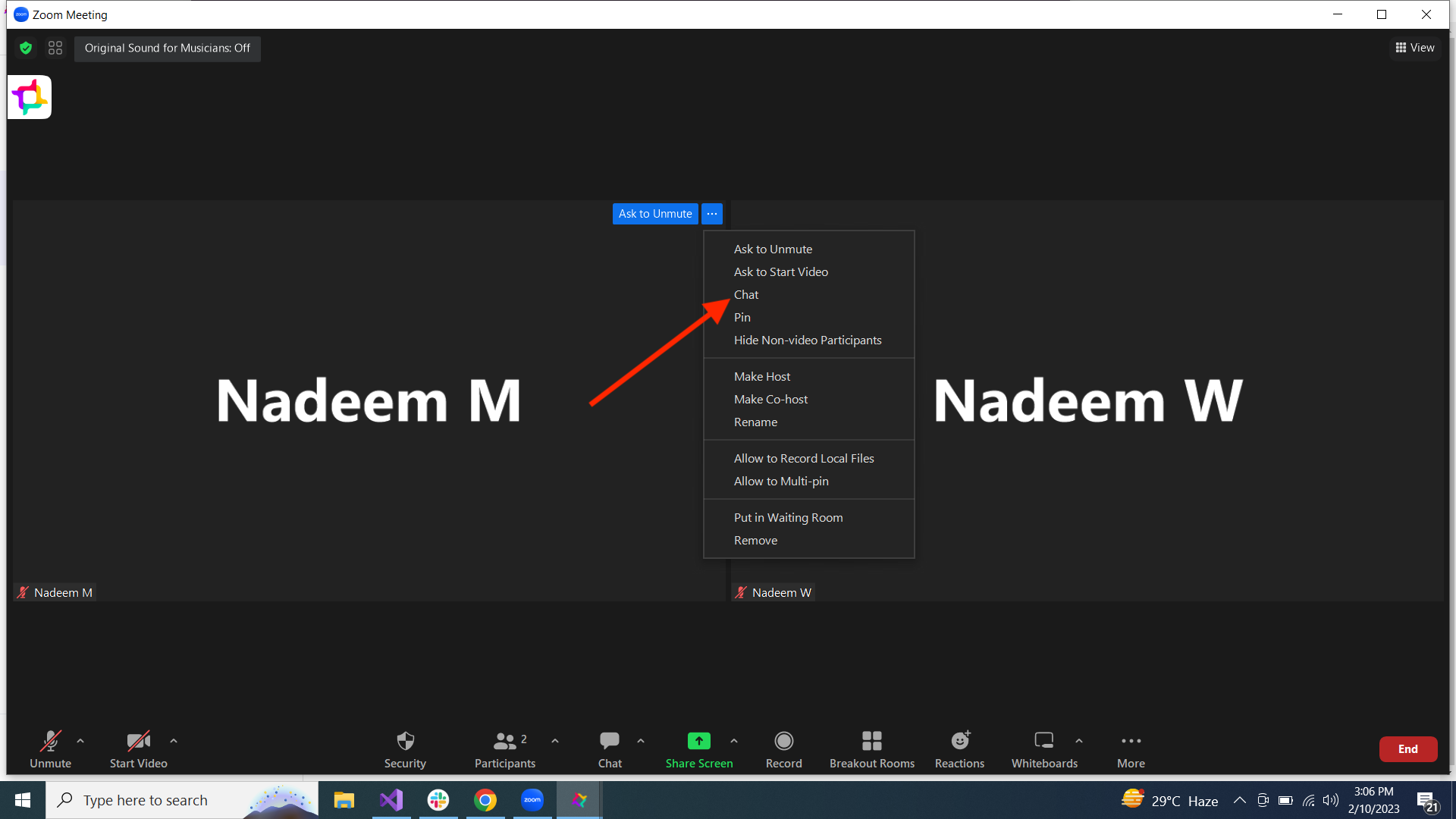Start recording with Record icon
The image size is (1456, 819).
(x=783, y=741)
